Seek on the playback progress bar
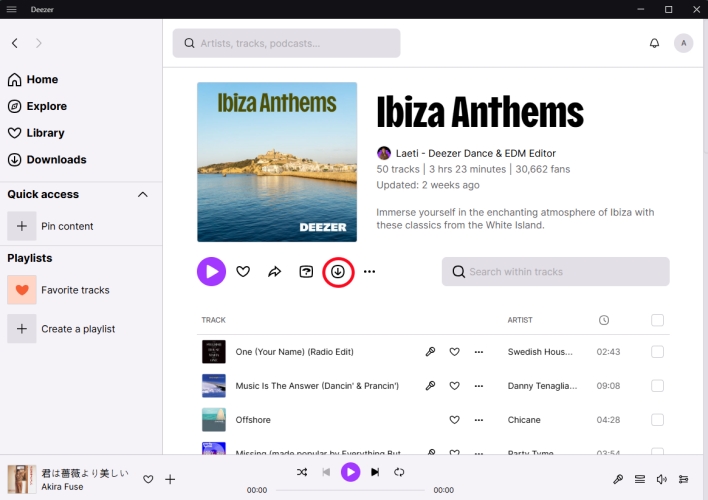The width and height of the screenshot is (708, 500). [x=350, y=490]
